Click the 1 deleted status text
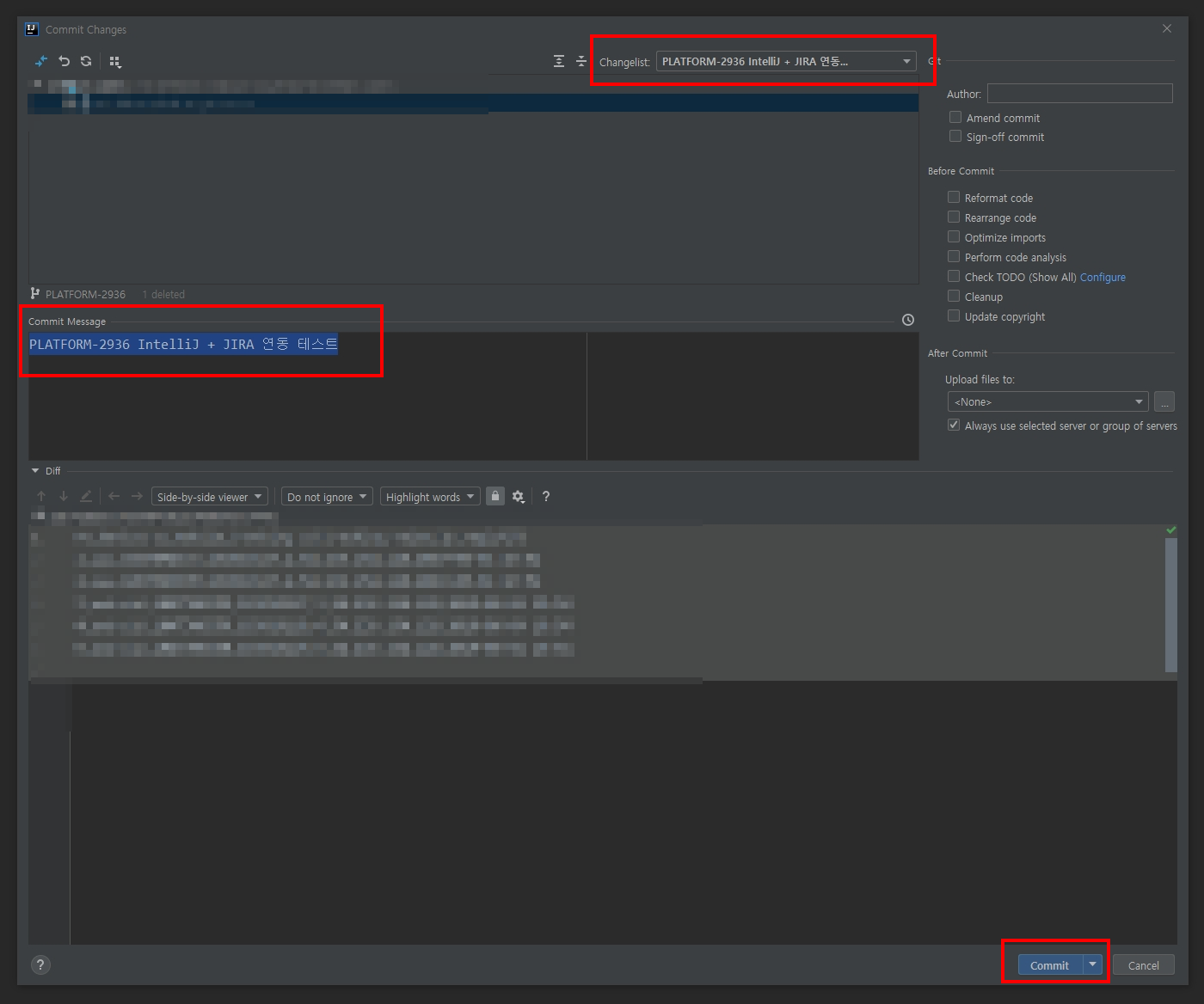 (163, 294)
